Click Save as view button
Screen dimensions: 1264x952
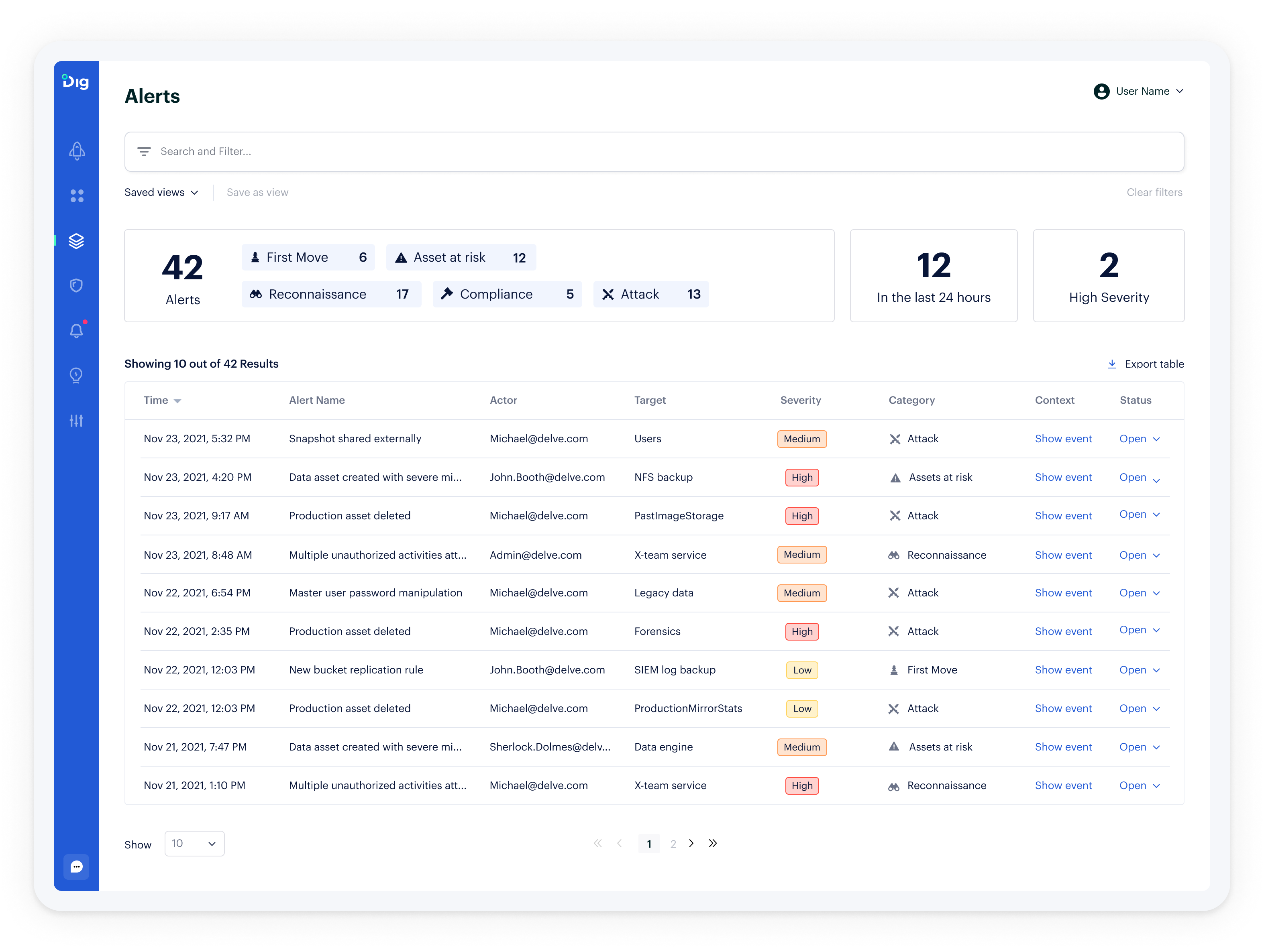[x=258, y=192]
